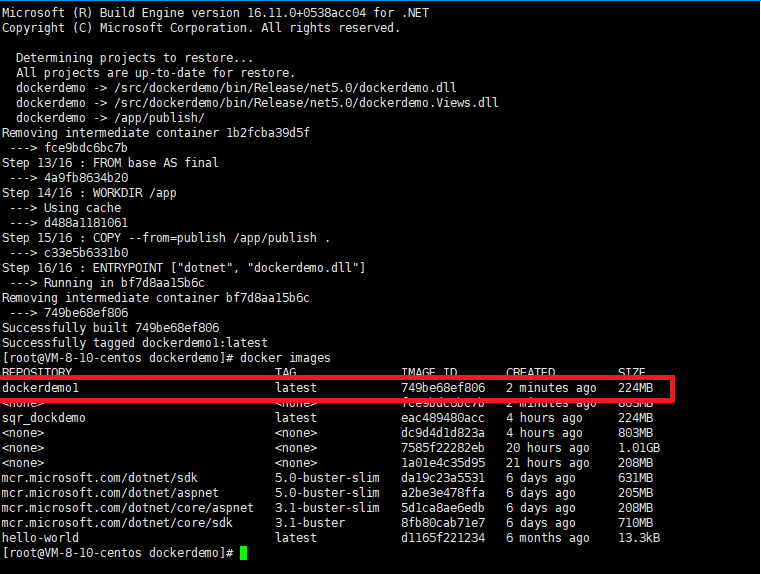
Task: Click 'Microsoft (R) Build Engine version' line
Action: (x=215, y=13)
